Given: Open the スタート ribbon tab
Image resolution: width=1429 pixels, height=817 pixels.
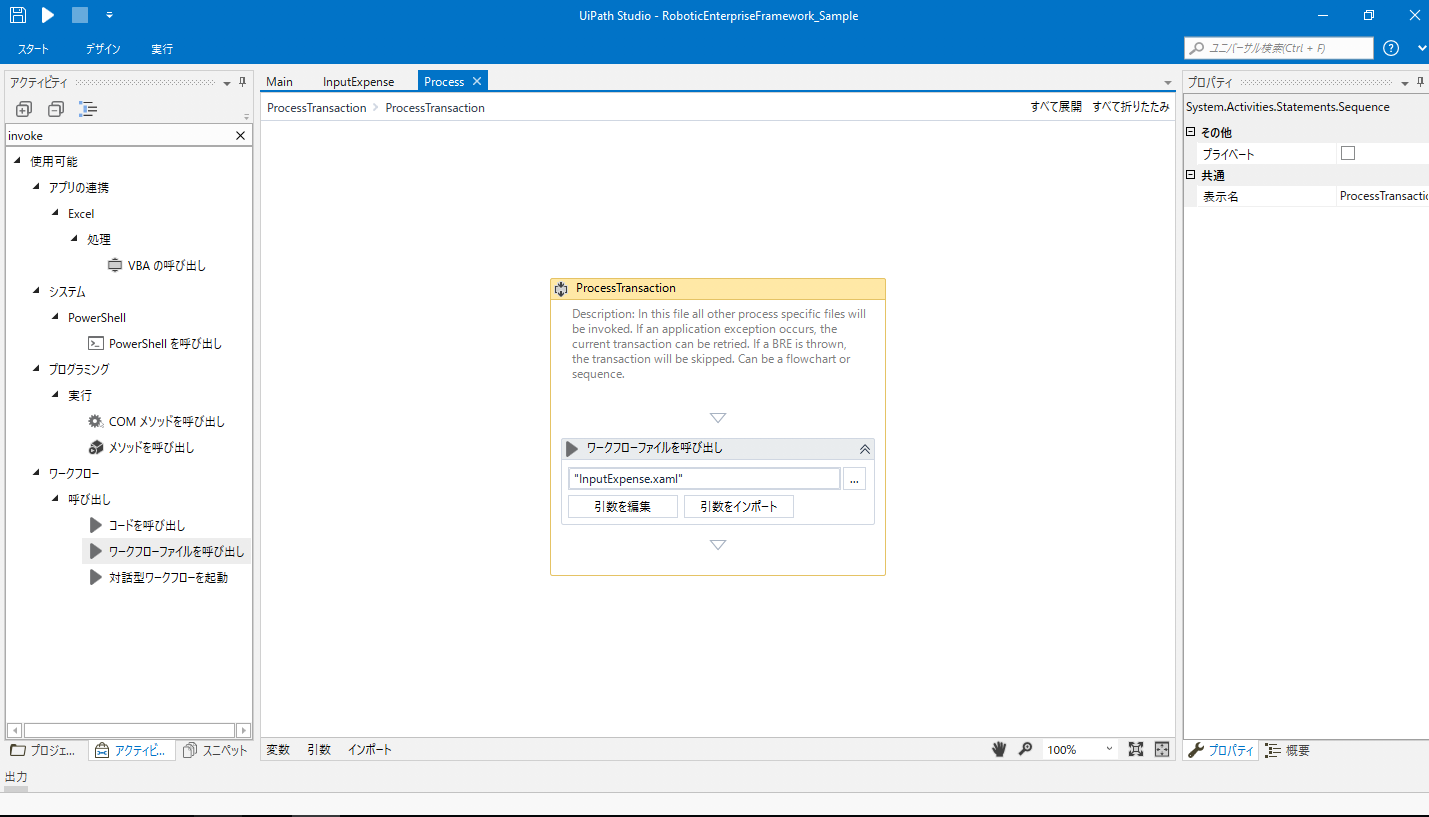Looking at the screenshot, I should coord(33,49).
